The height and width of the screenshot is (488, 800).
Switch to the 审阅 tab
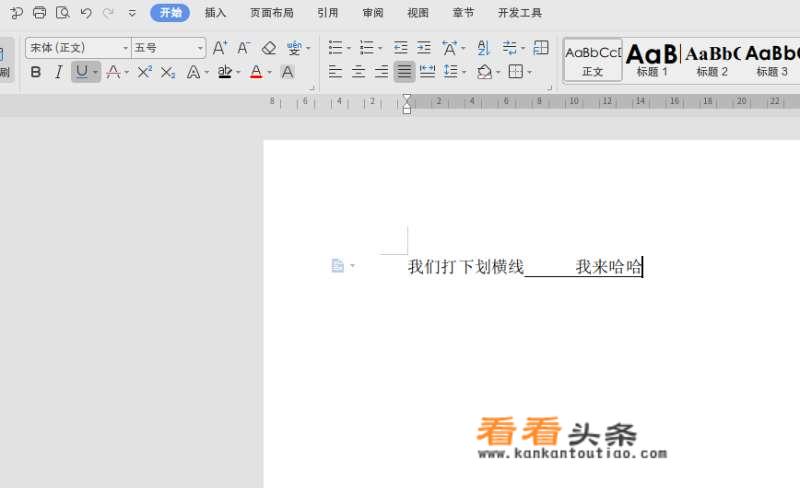[x=373, y=13]
